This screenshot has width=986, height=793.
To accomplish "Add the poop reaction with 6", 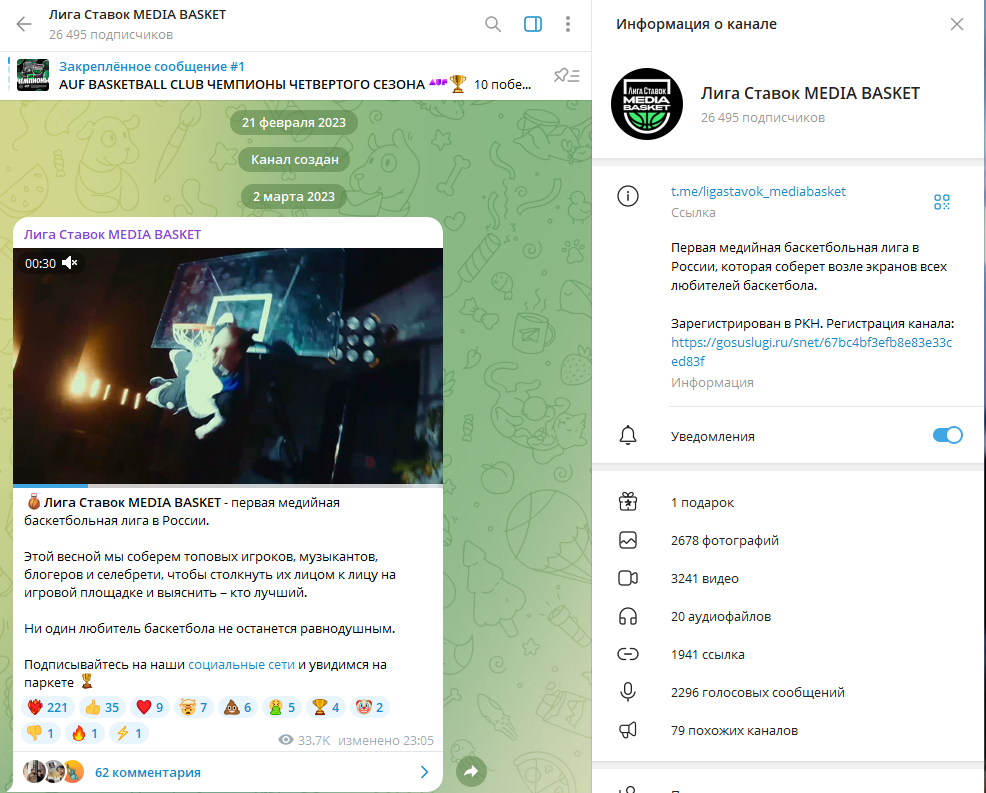I will coord(238,707).
